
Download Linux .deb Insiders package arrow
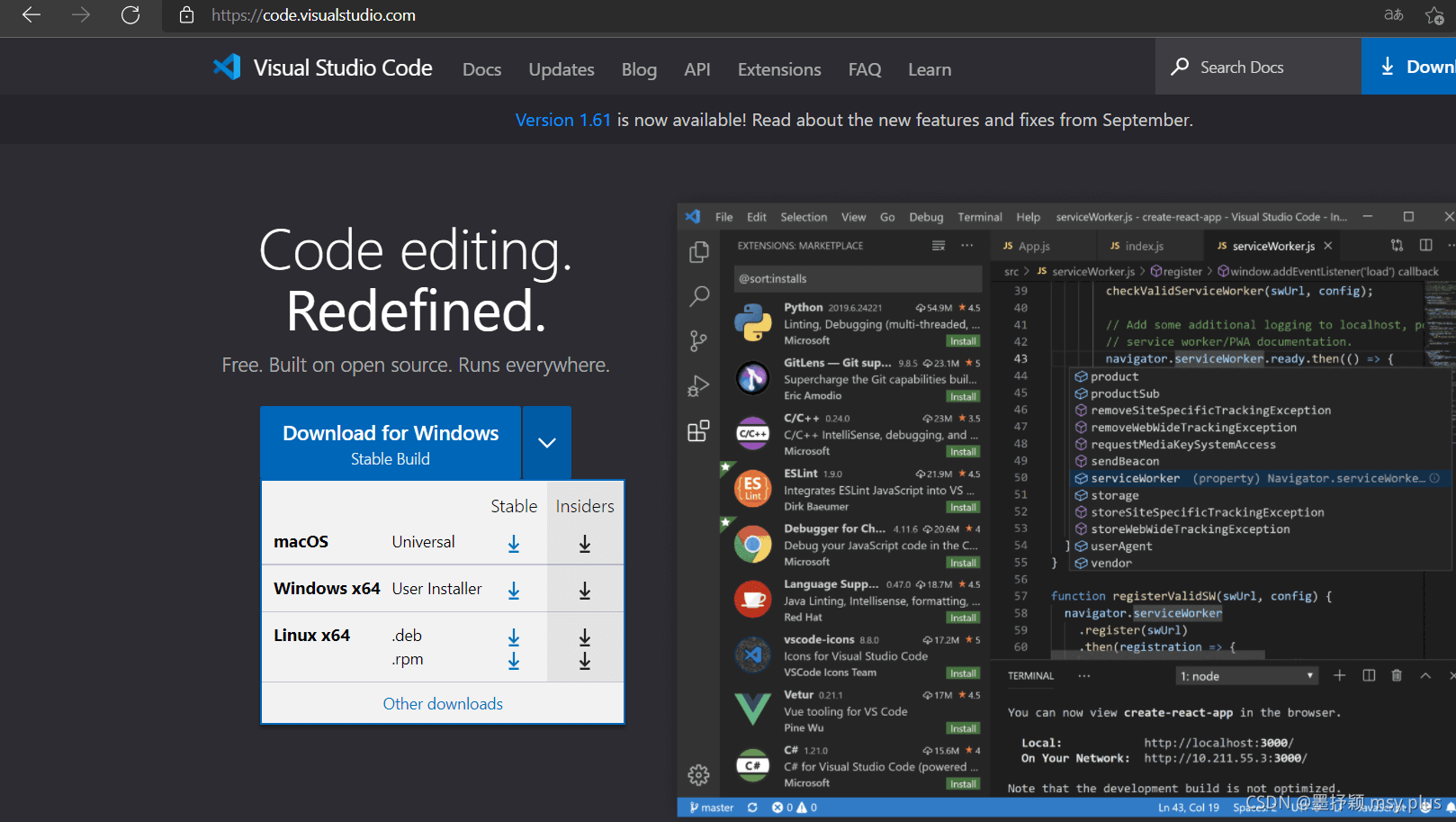point(585,637)
